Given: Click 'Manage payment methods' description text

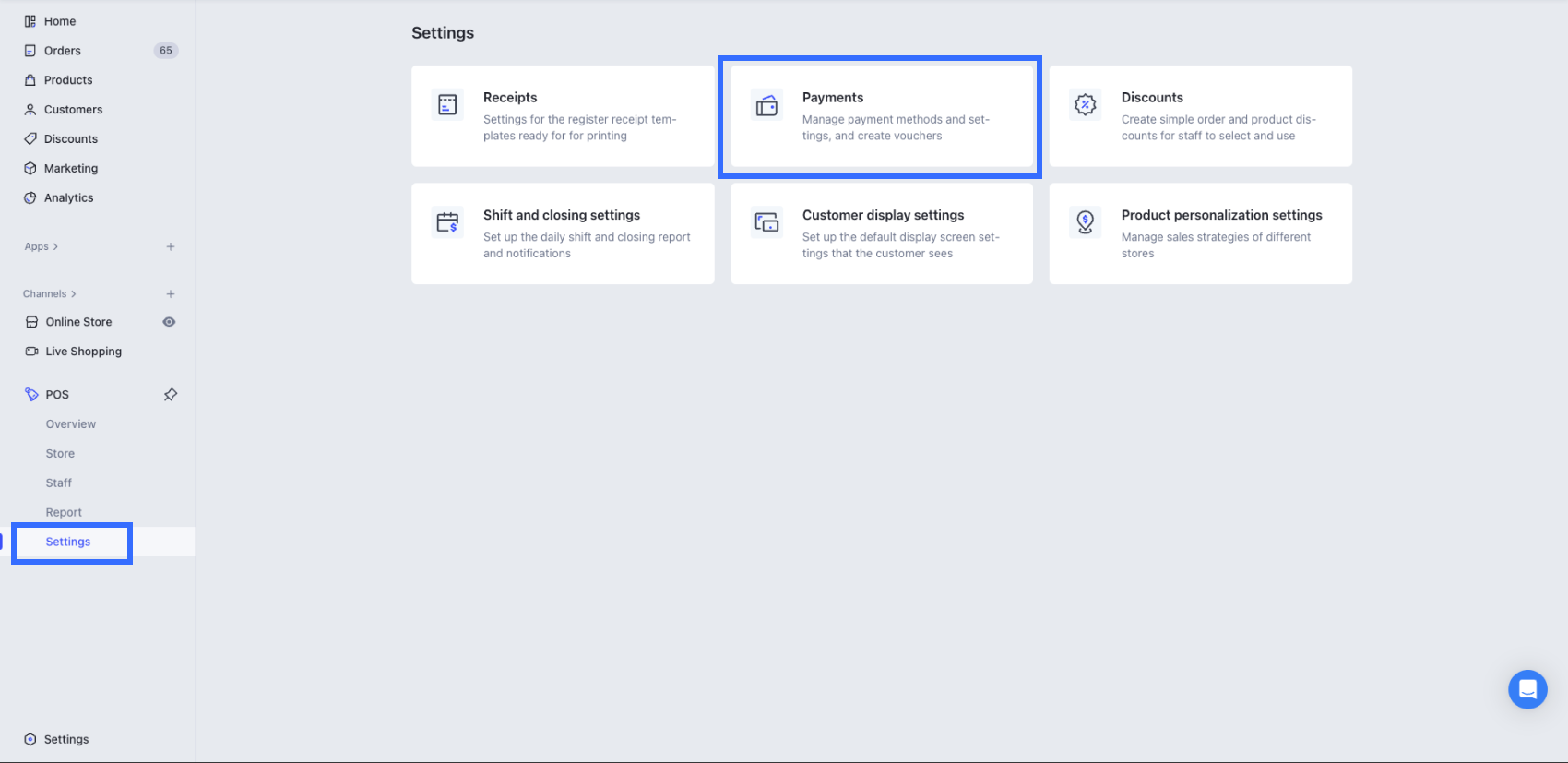Looking at the screenshot, I should [896, 128].
